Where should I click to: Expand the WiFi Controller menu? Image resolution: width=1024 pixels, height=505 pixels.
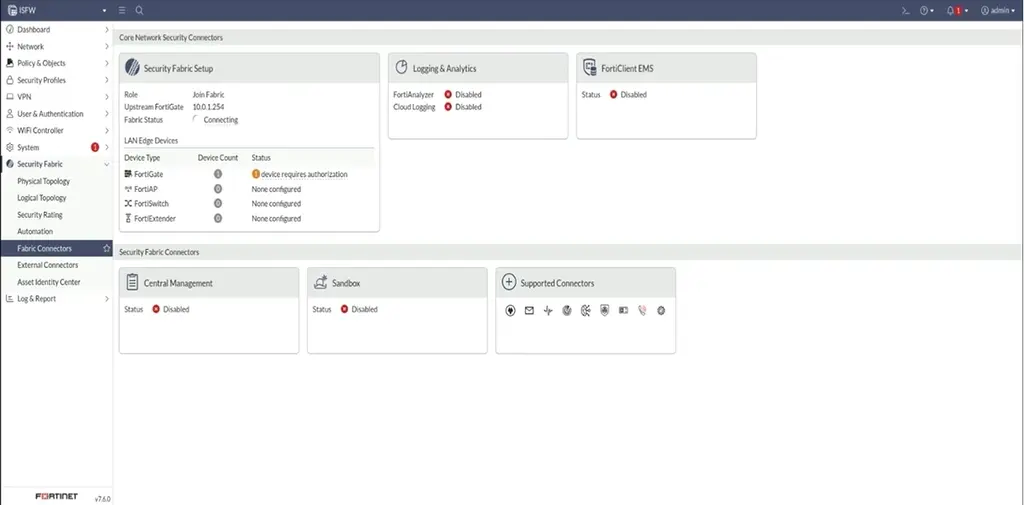point(56,131)
